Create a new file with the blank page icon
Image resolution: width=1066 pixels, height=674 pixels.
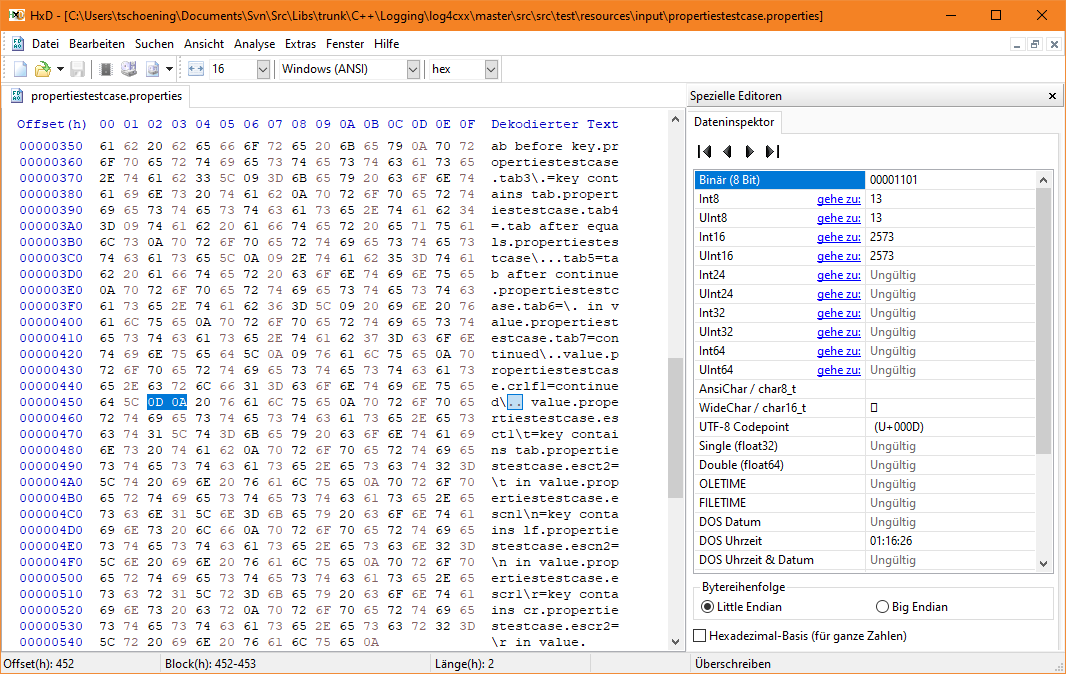(20, 69)
